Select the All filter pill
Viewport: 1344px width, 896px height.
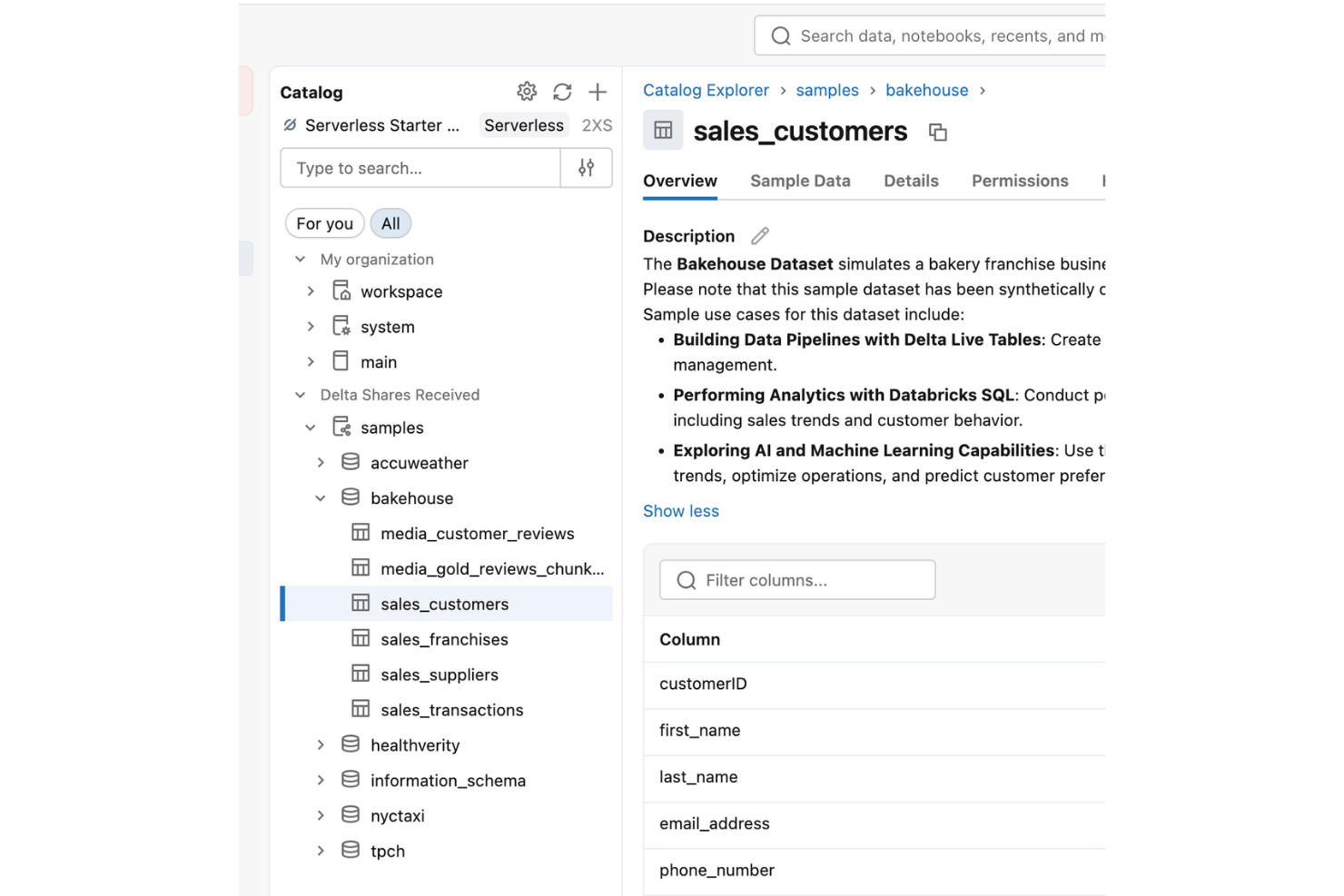390,222
